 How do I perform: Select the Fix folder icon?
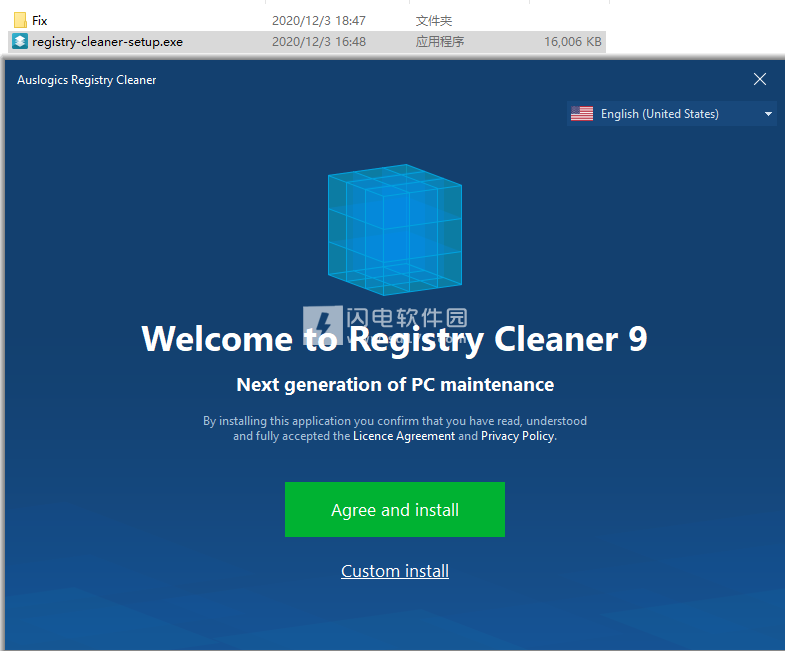click(20, 21)
